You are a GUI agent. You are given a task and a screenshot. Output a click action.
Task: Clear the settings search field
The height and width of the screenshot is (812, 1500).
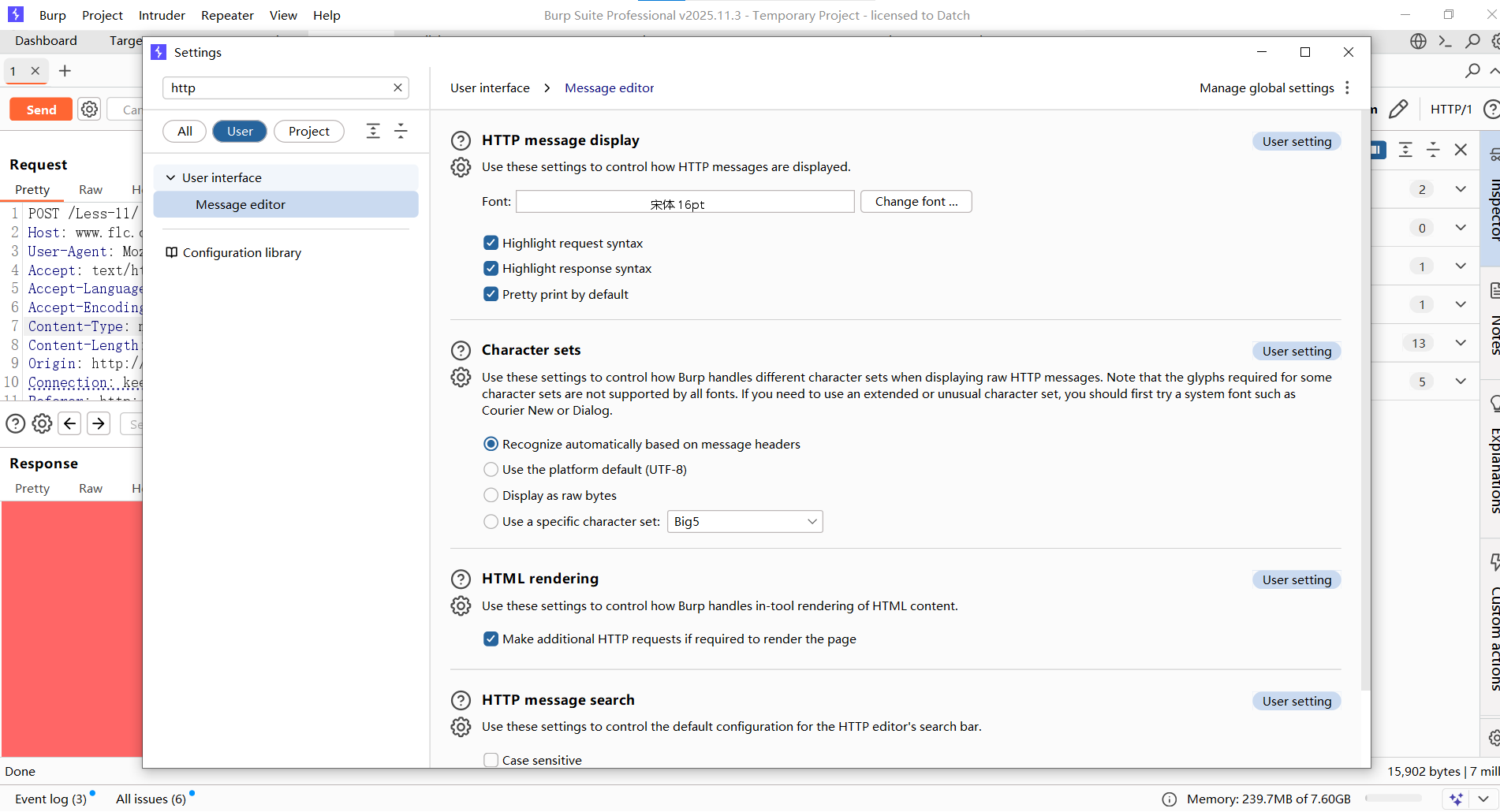pos(397,88)
